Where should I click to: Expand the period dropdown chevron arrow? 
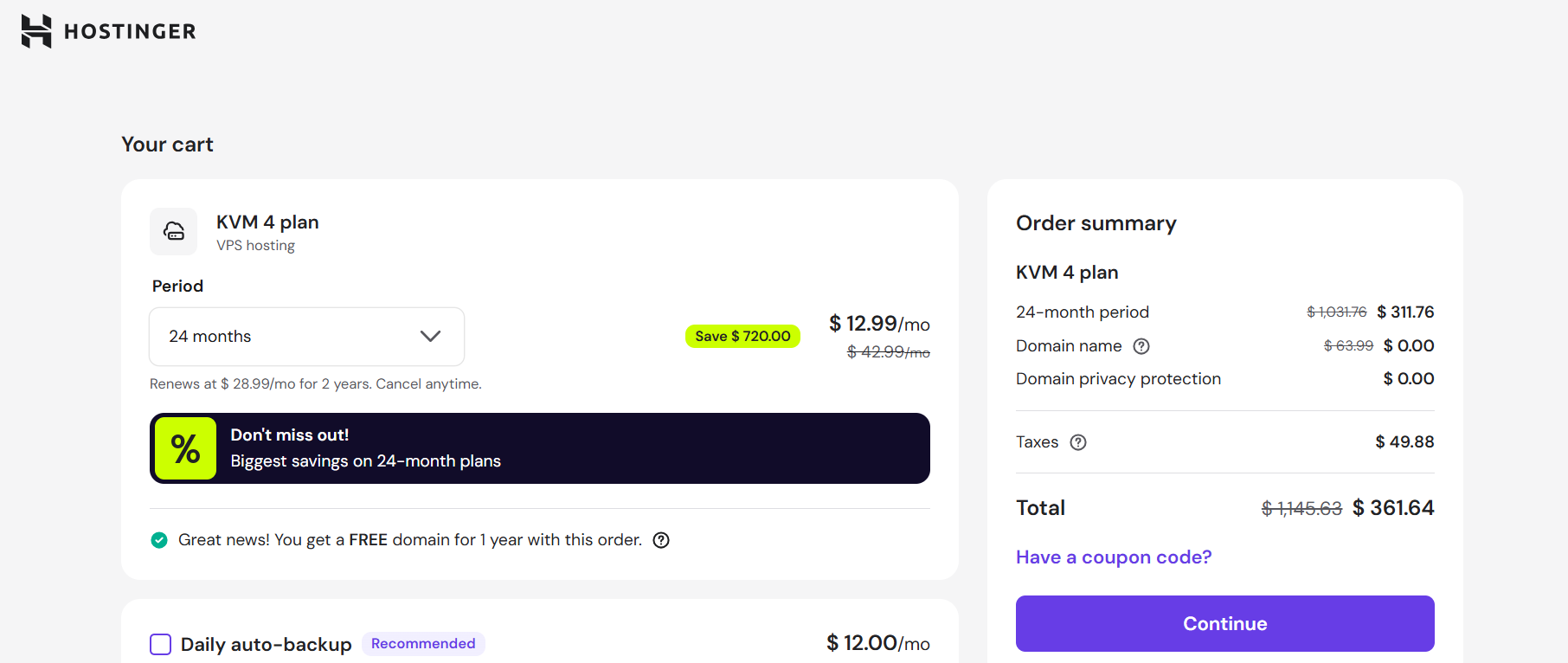click(430, 337)
